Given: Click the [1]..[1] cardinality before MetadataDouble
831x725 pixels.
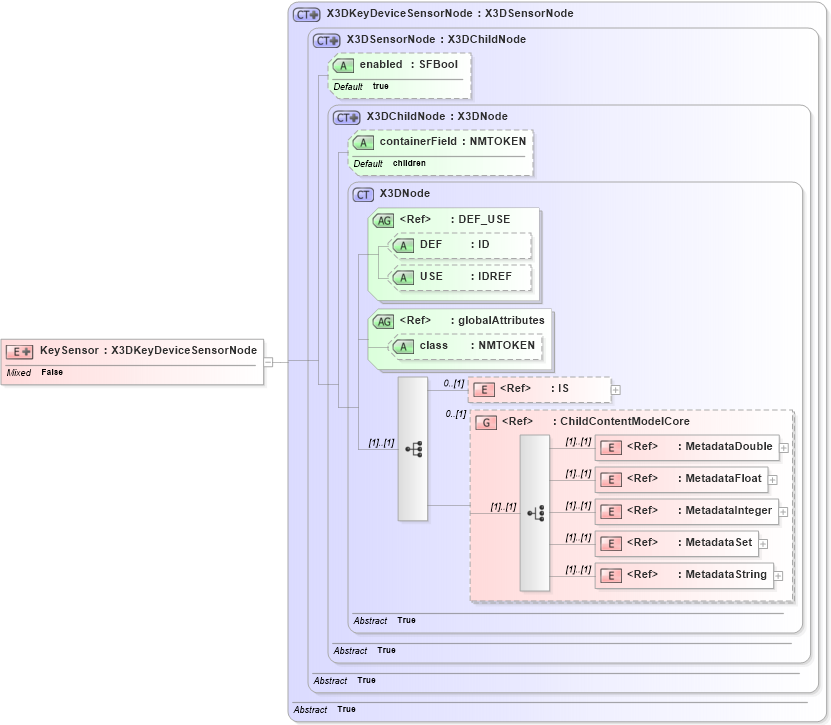Looking at the screenshot, I should (578, 442).
